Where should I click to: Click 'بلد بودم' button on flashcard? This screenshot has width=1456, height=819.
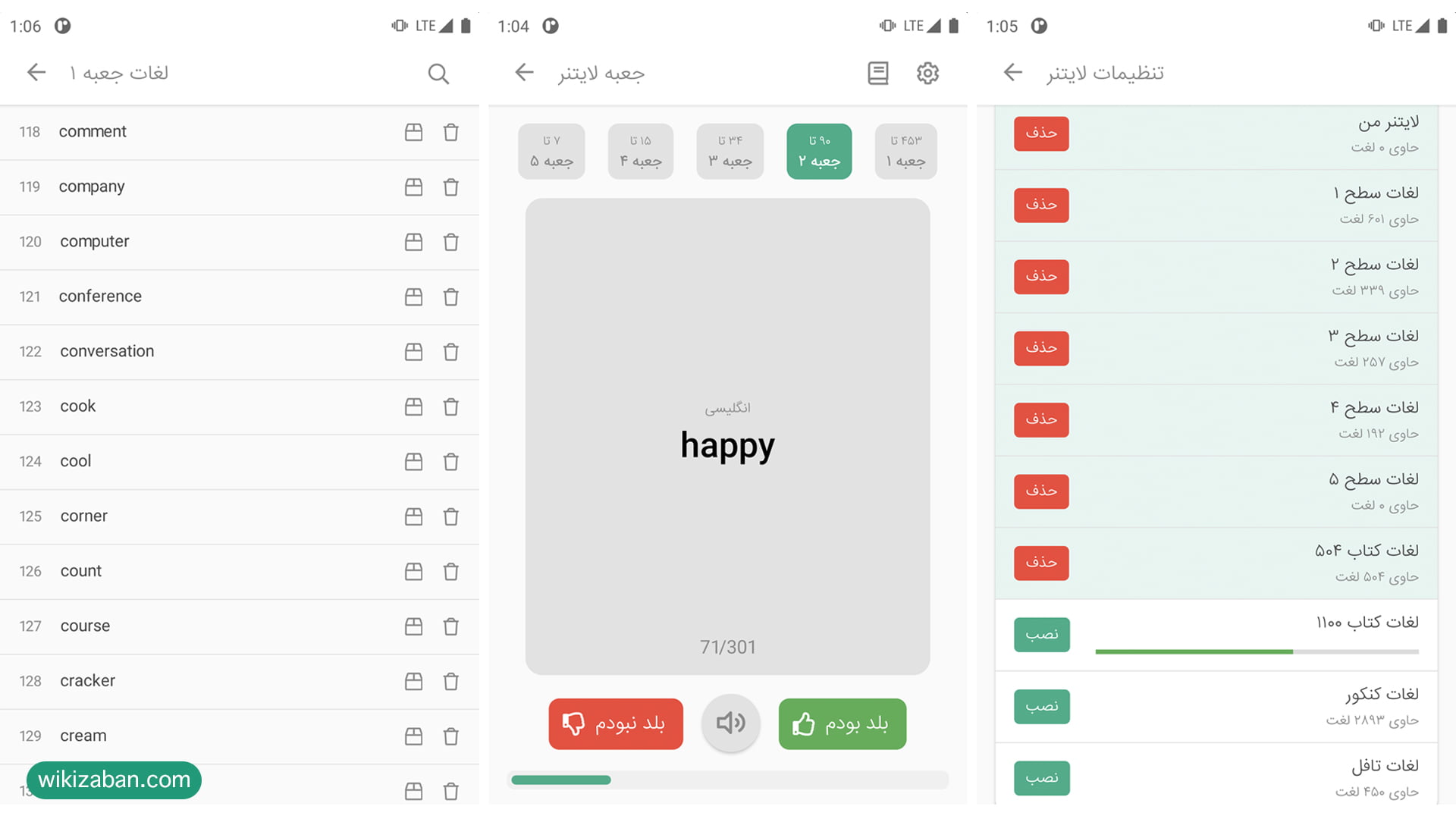click(x=841, y=723)
